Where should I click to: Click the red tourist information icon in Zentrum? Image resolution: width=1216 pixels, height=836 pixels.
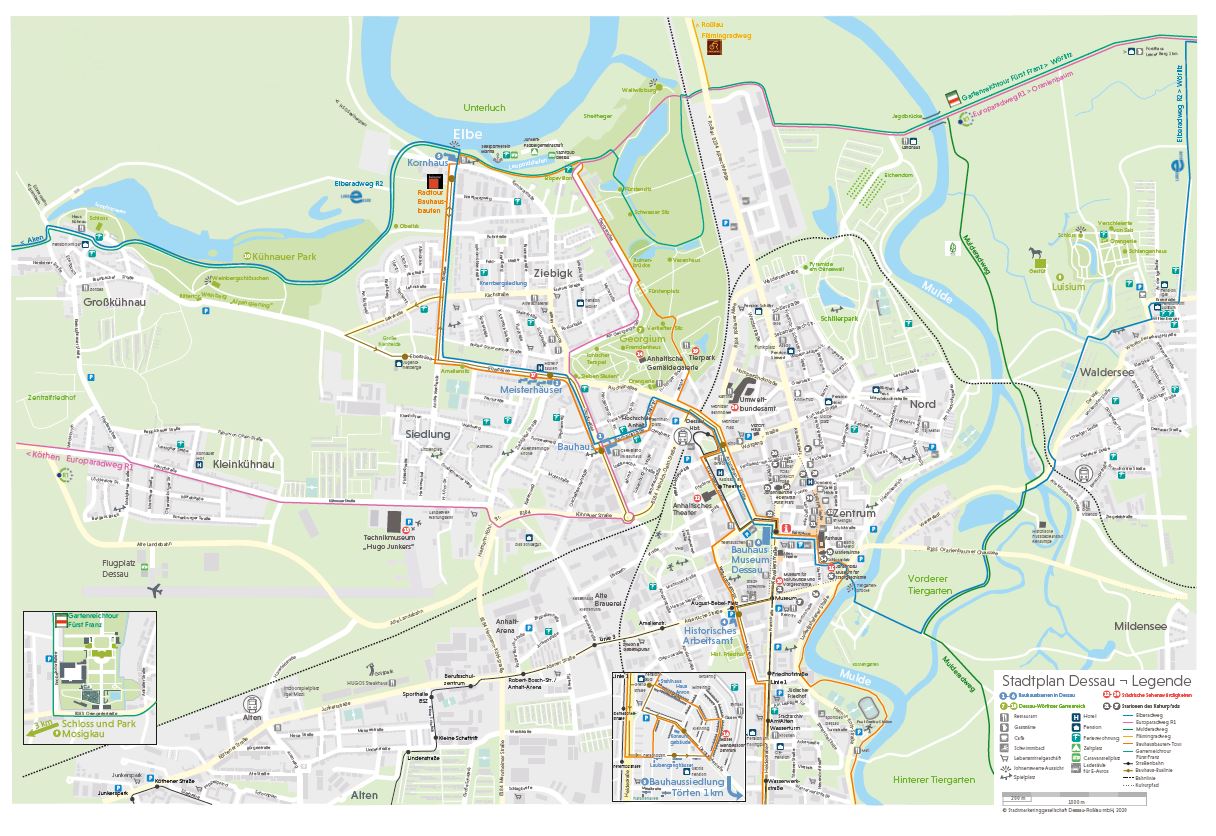786,527
